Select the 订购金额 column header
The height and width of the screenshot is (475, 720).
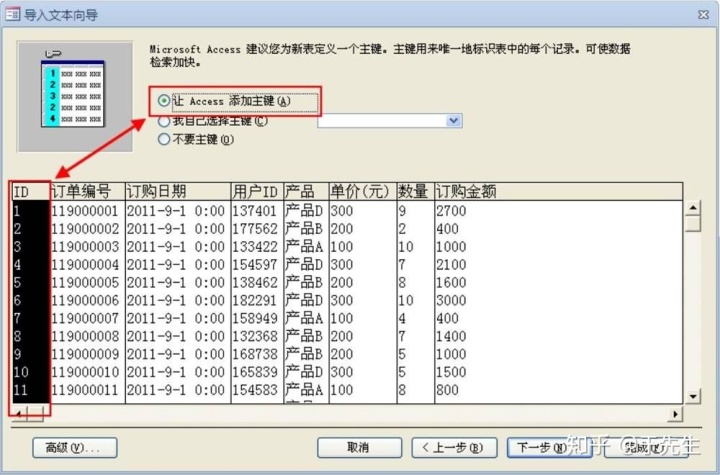(x=558, y=192)
